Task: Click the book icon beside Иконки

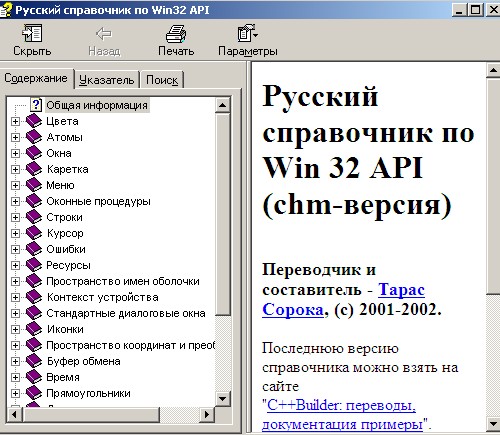Action: tap(34, 329)
